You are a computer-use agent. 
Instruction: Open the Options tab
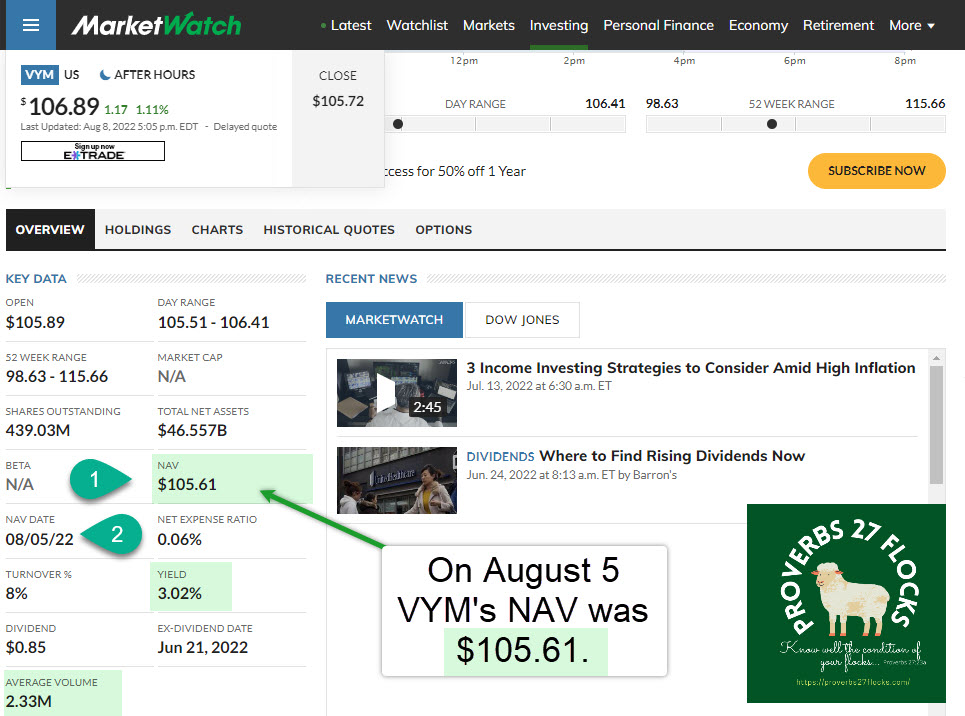tap(443, 229)
